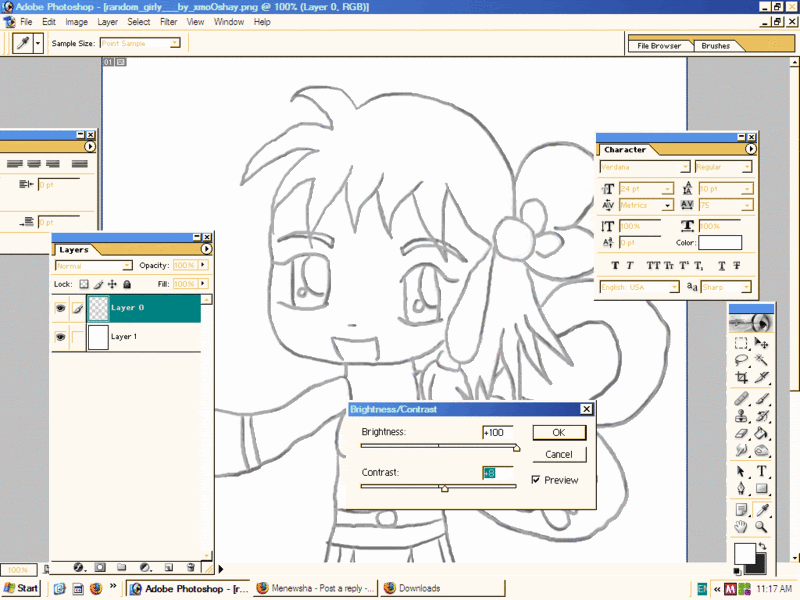Select the Eraser tool
The image size is (800, 600).
(741, 433)
